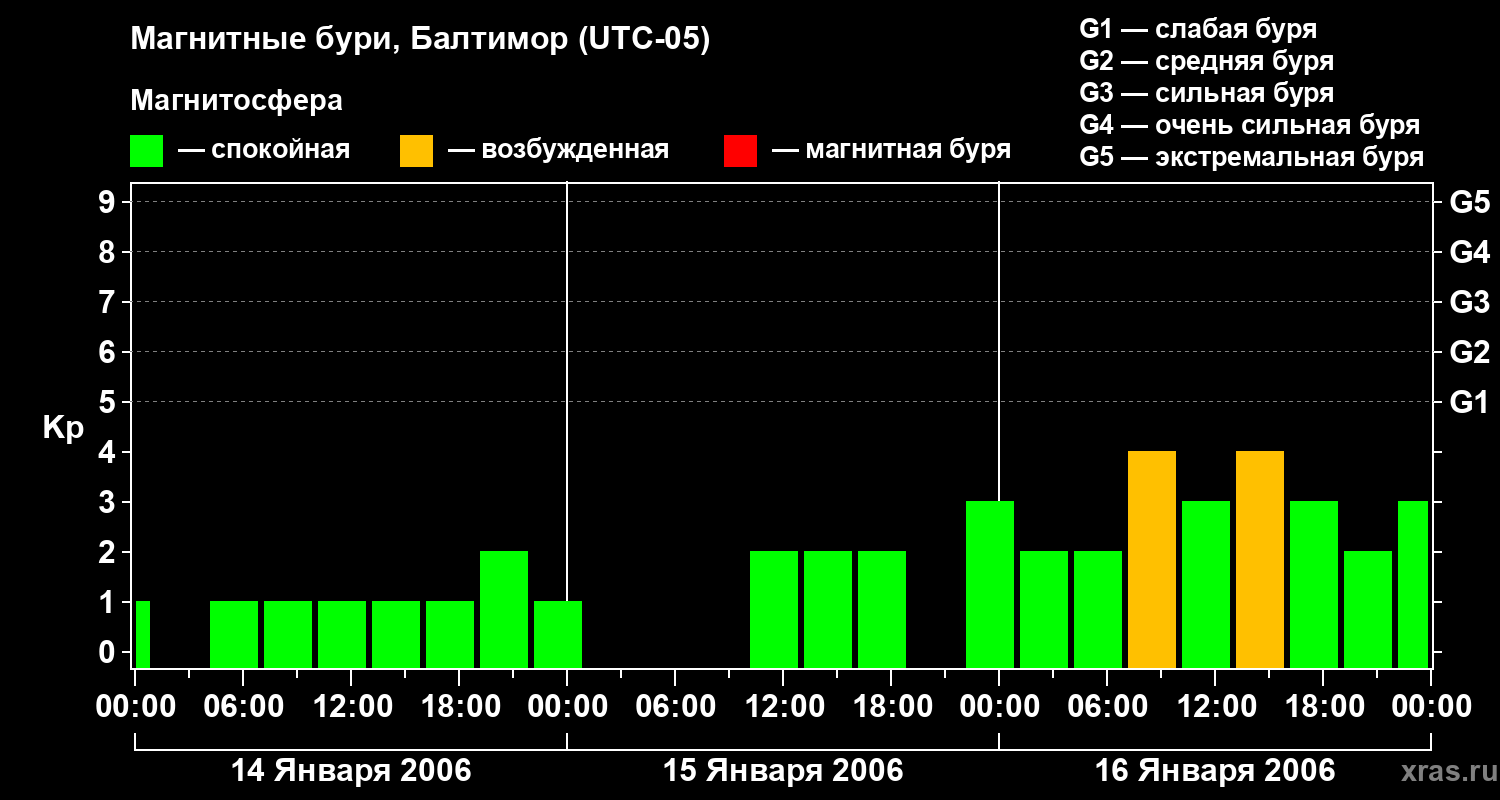Click the right-axis 'G2' tick label

1469,352
